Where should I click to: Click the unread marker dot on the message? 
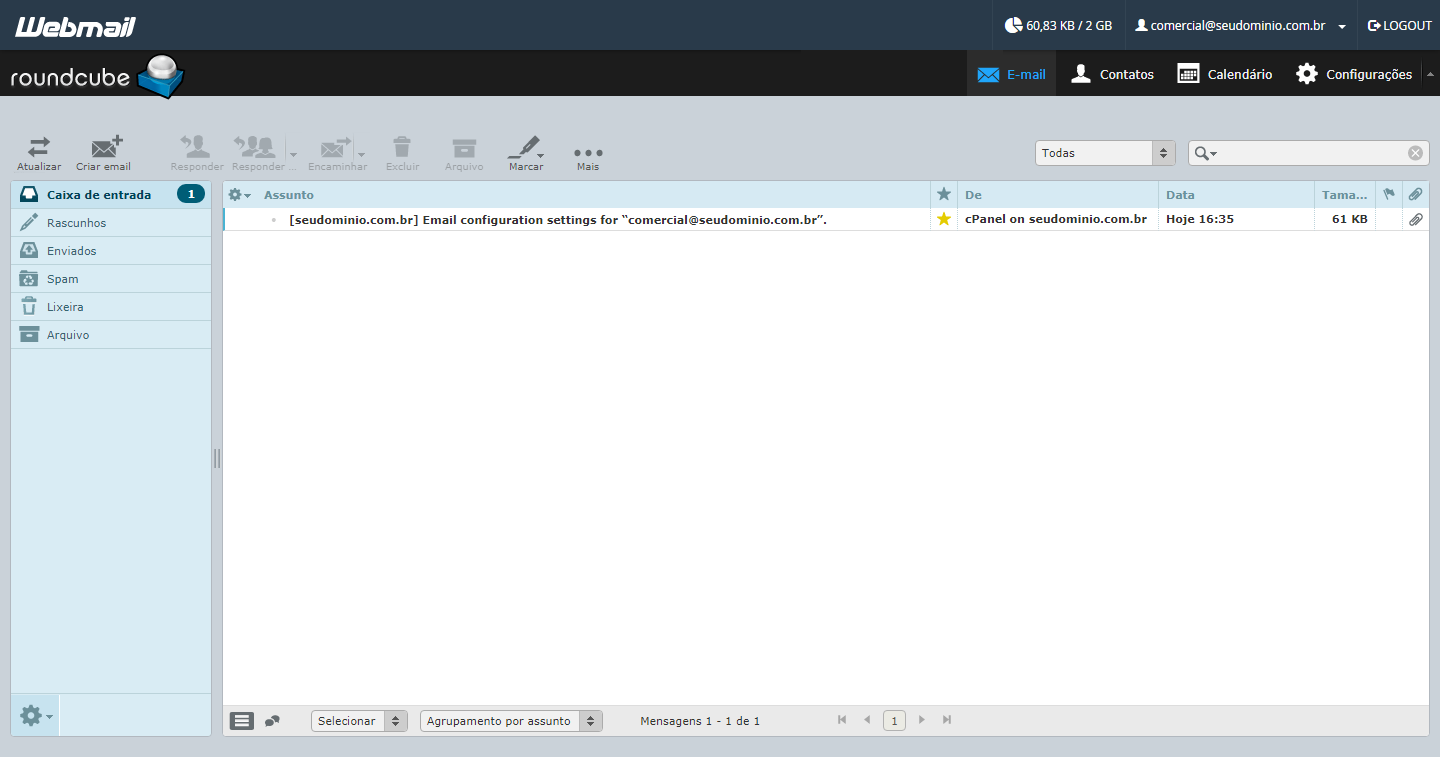[x=274, y=219]
